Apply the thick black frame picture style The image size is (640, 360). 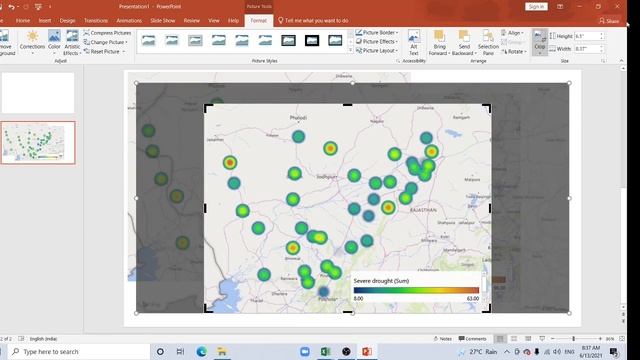pos(312,40)
